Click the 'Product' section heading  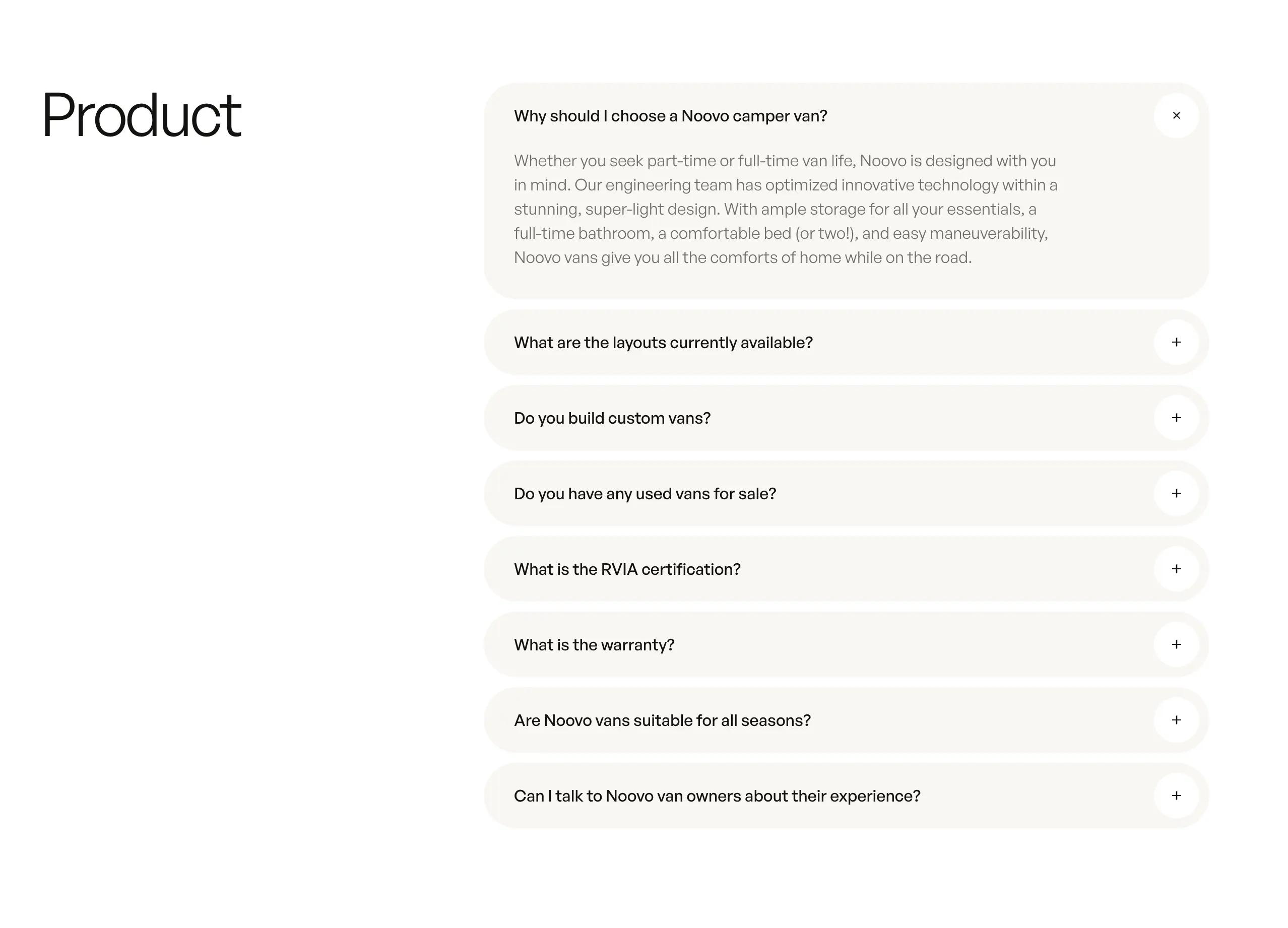tap(142, 115)
